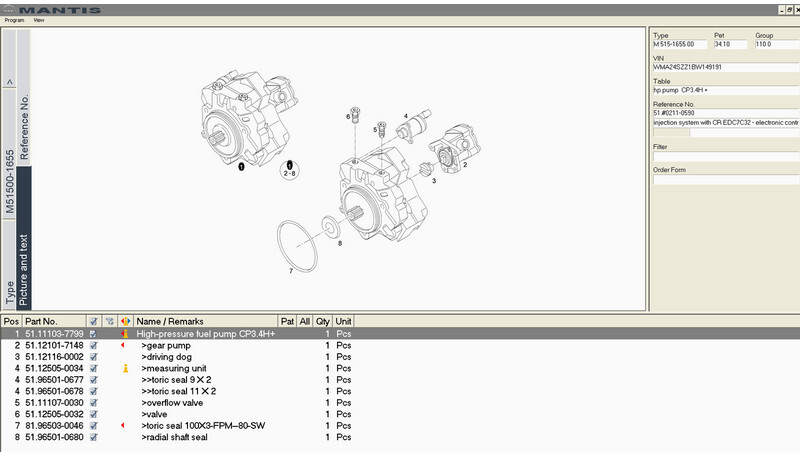Click the red-blue arrows column header icon
This screenshot has height=456, width=800.
[125, 321]
